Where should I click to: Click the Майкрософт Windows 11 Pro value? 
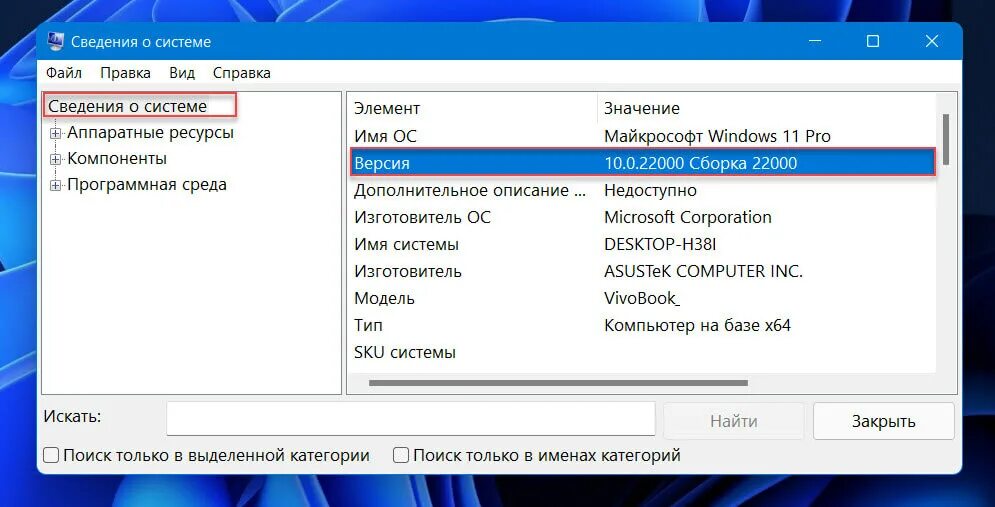717,136
